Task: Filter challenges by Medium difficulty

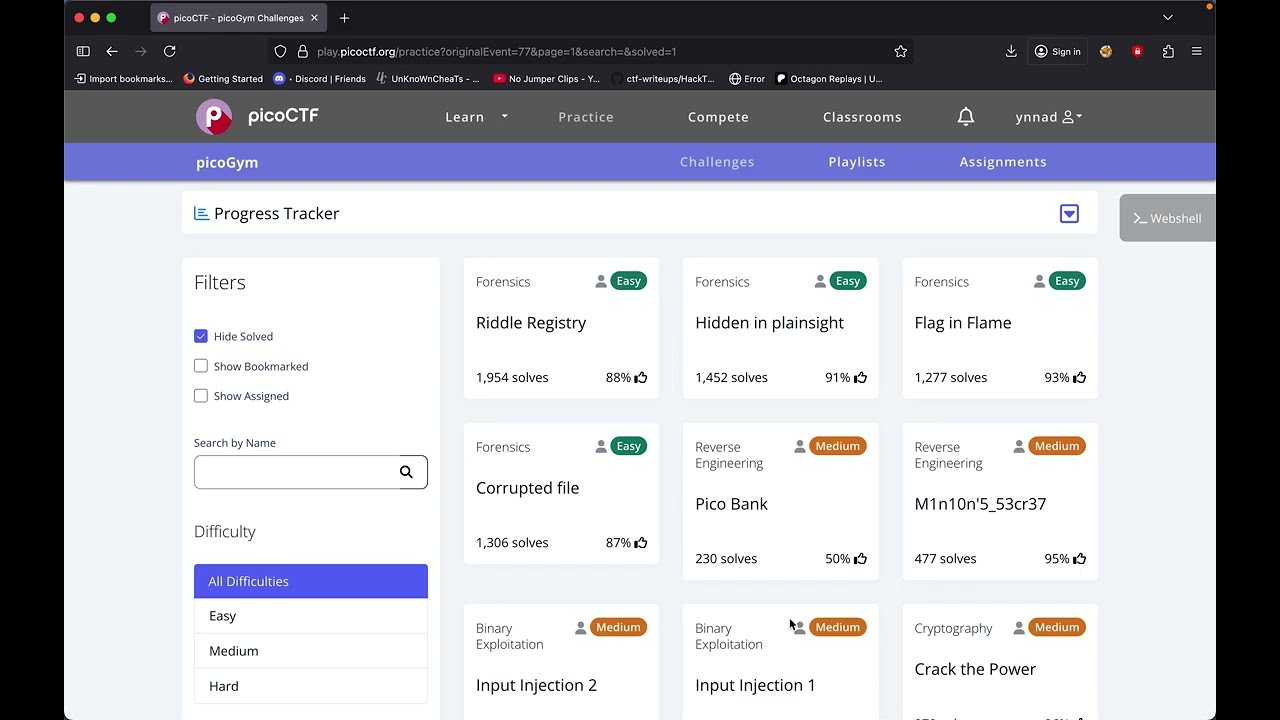Action: (311, 651)
